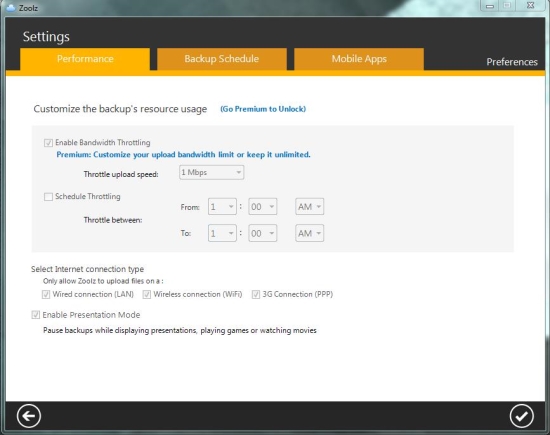Open the To minutes dropdown

[x=263, y=233]
